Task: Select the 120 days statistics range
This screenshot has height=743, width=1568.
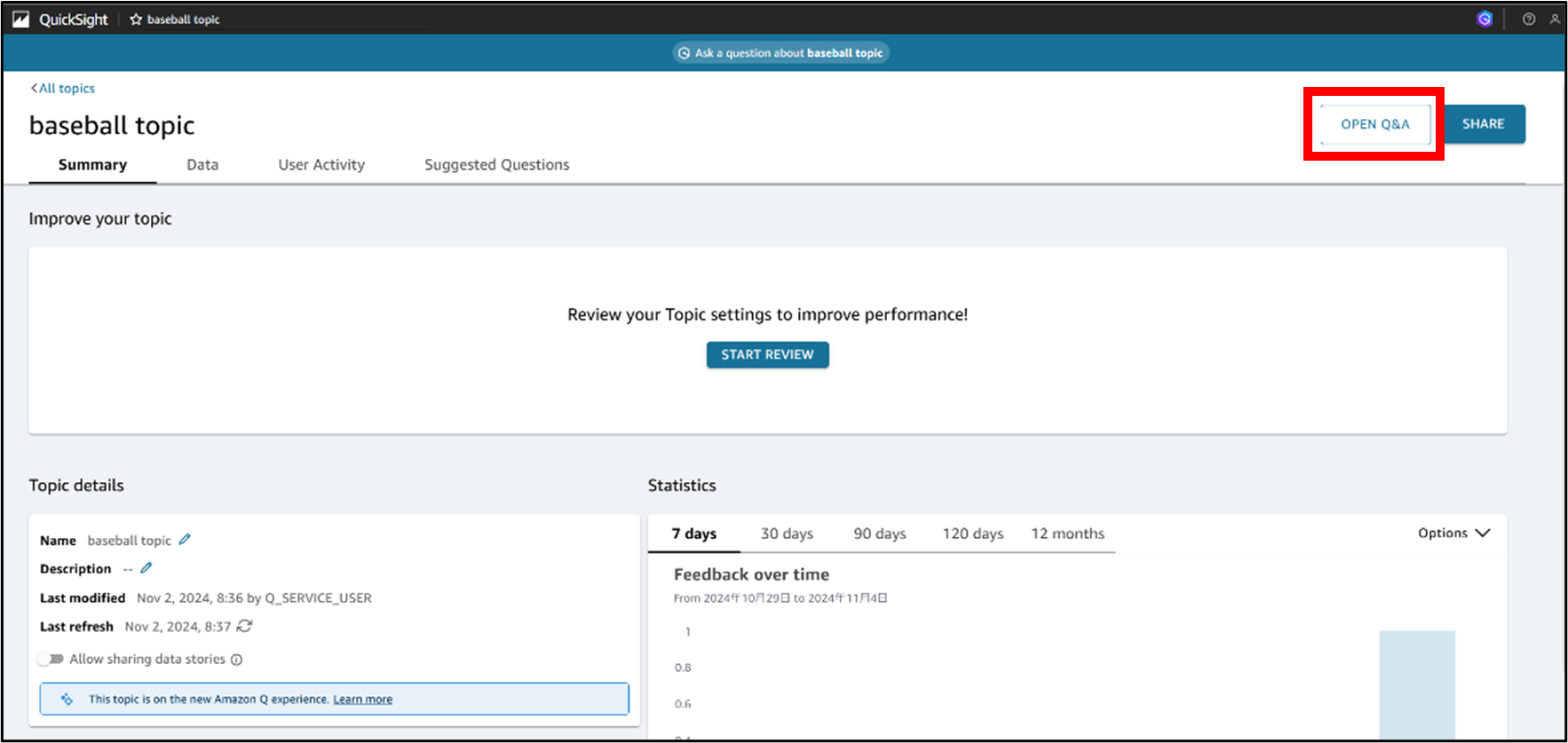Action: pyautogui.click(x=973, y=534)
